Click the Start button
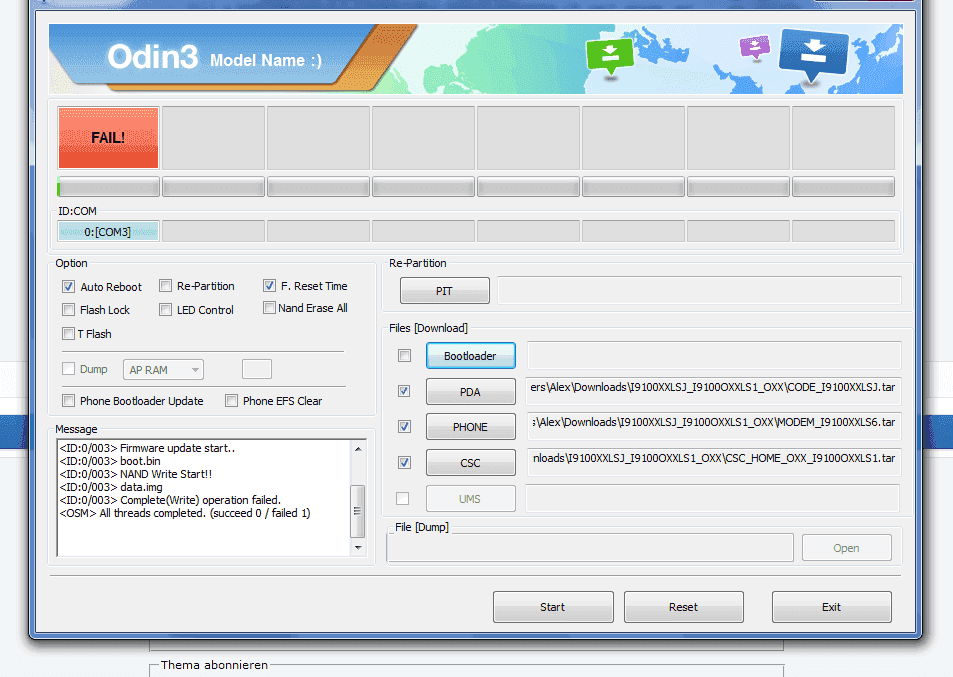The image size is (953, 677). point(553,607)
